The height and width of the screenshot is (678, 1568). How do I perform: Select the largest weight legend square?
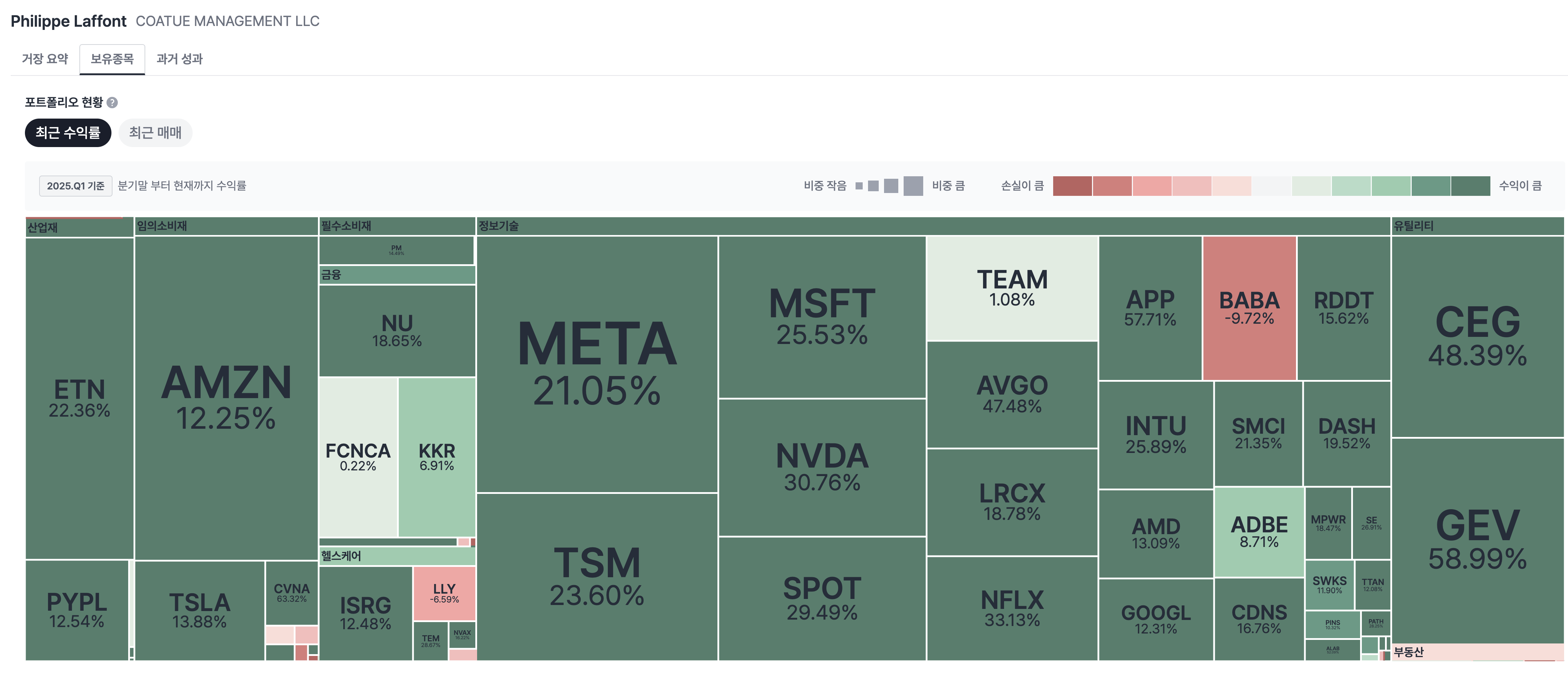(913, 186)
